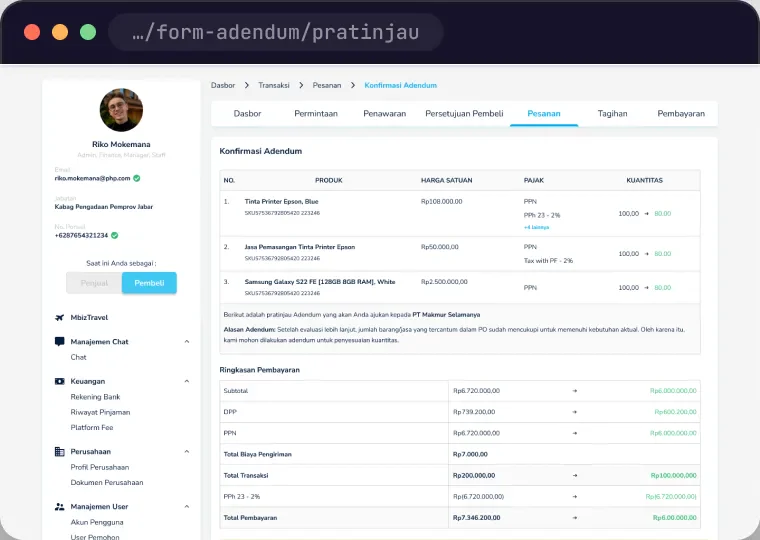Click the phone number +6287654321234
Viewport: 760px width, 540px height.
[81, 236]
